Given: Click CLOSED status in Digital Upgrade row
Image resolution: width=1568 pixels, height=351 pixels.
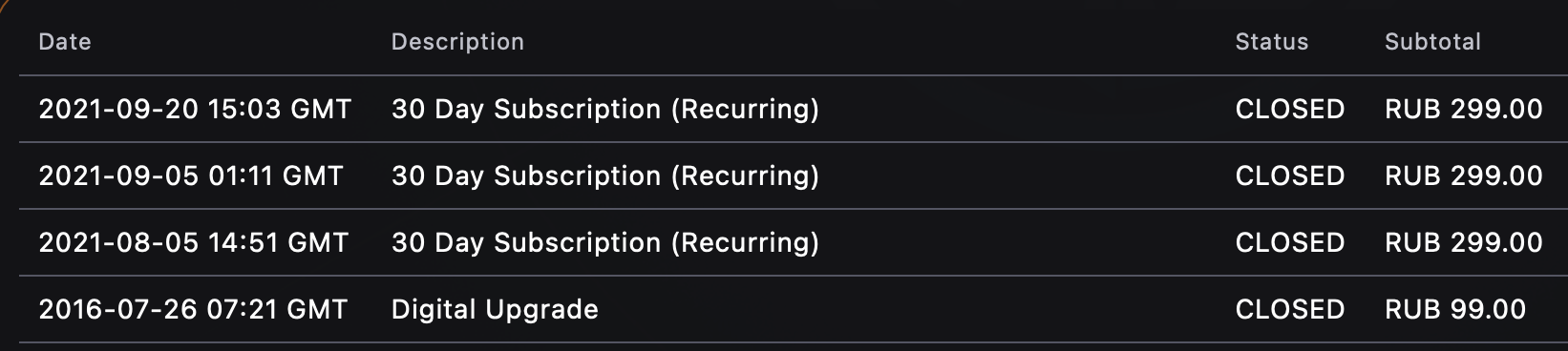Looking at the screenshot, I should [1290, 309].
